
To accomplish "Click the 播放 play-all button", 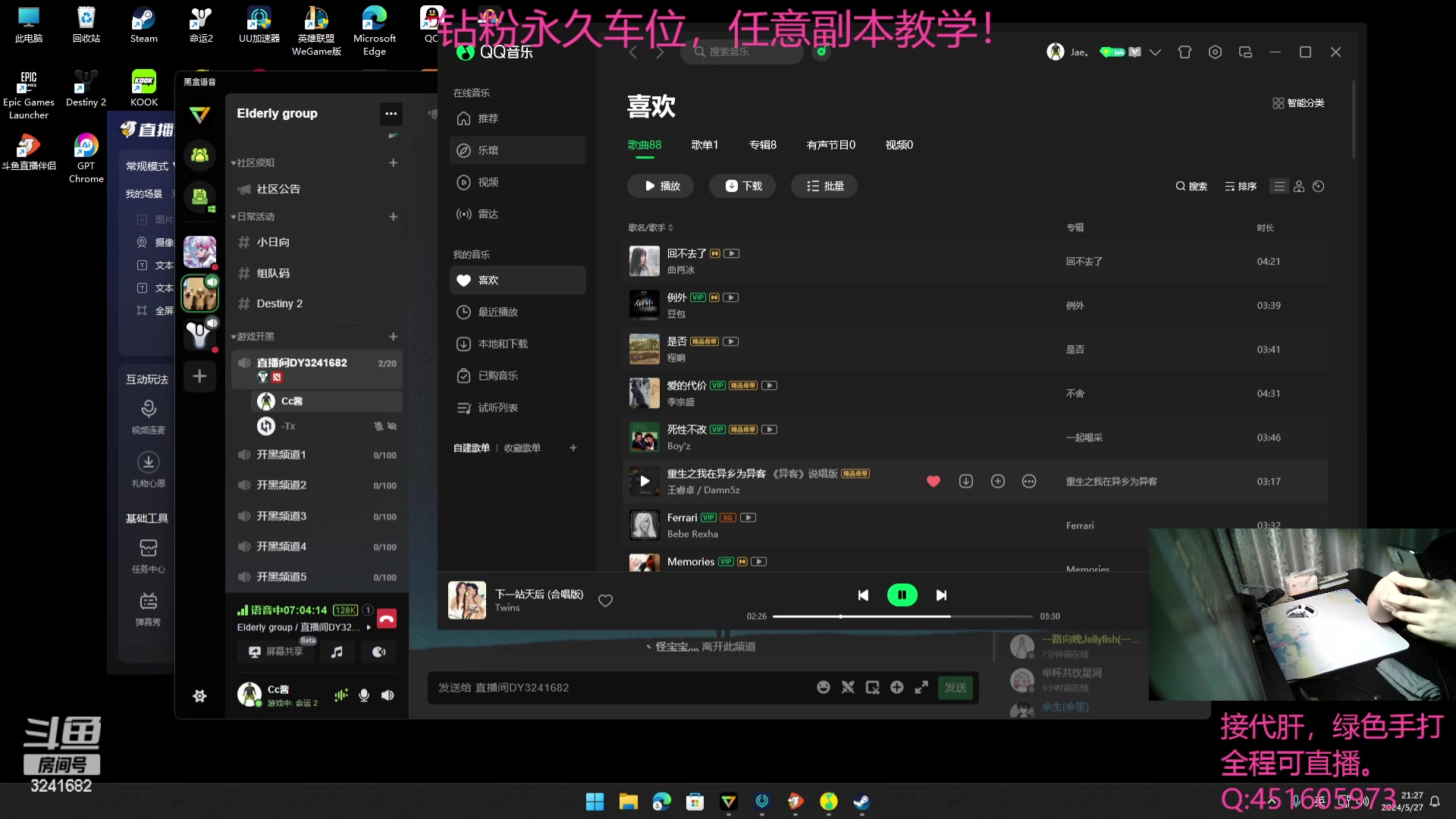I will point(661,186).
